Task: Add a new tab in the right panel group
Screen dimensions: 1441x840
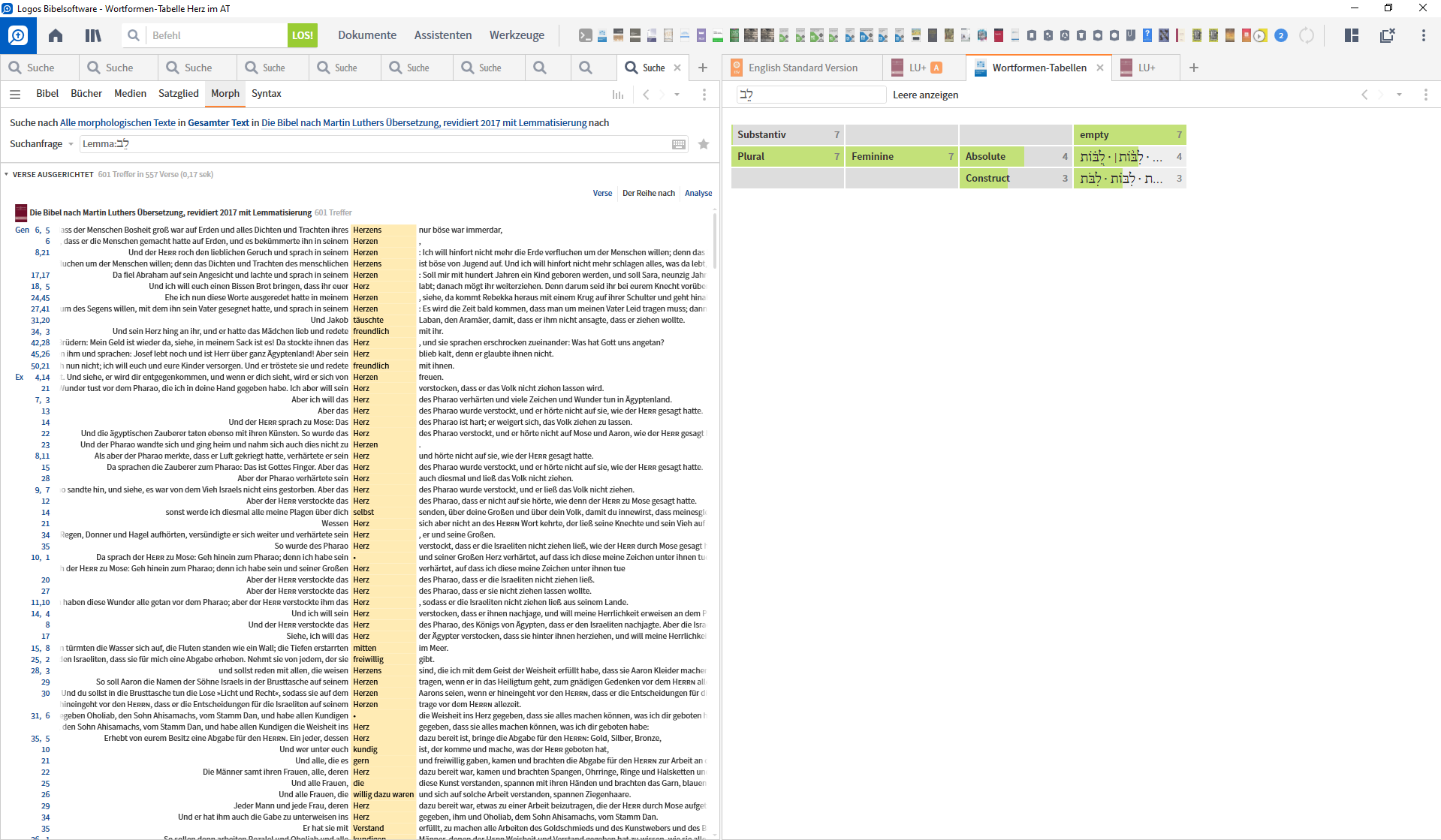Action: click(x=1194, y=68)
